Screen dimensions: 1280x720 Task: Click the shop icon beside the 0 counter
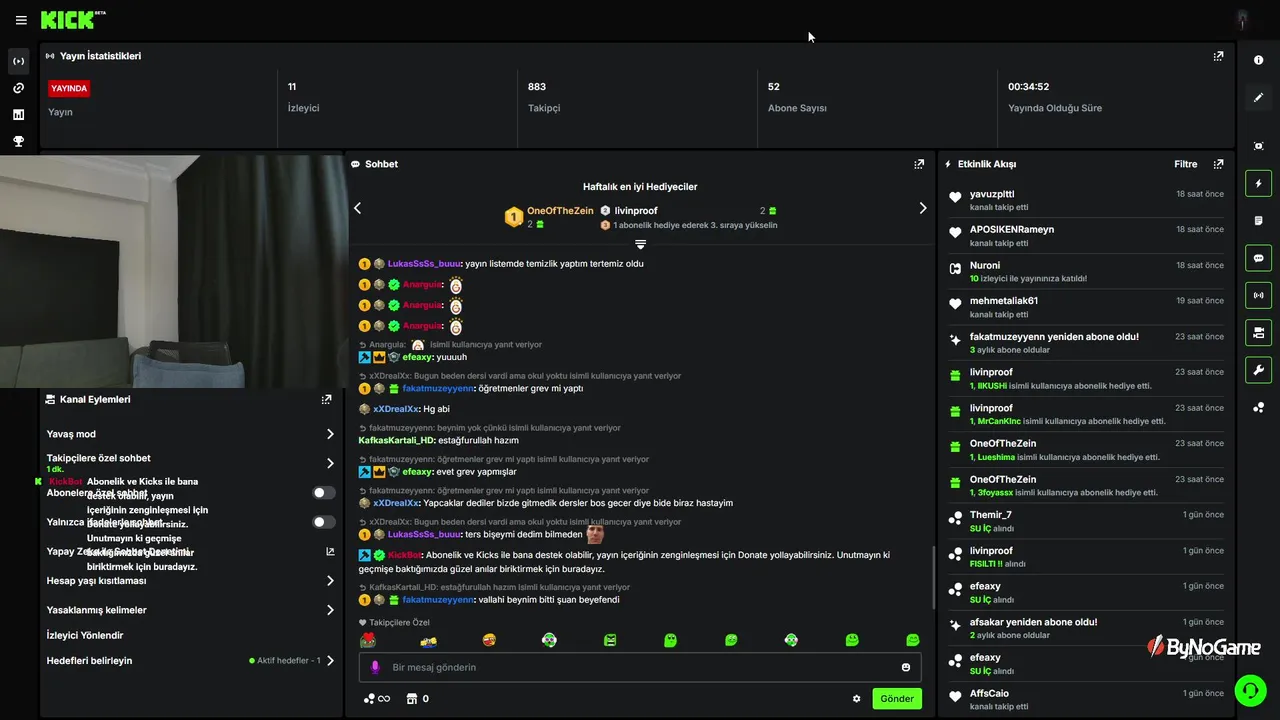point(410,699)
